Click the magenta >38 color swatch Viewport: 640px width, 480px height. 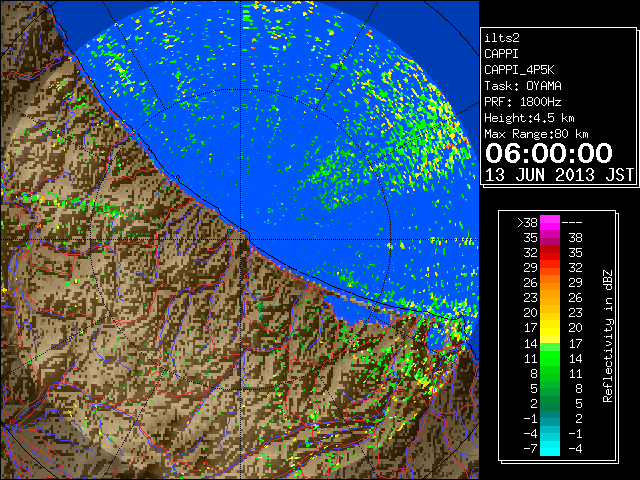point(550,222)
